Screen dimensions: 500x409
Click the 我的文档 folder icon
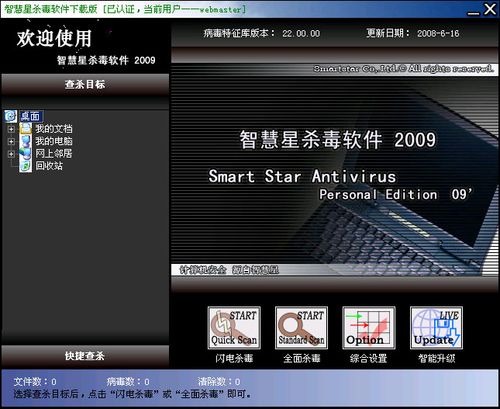coord(25,129)
